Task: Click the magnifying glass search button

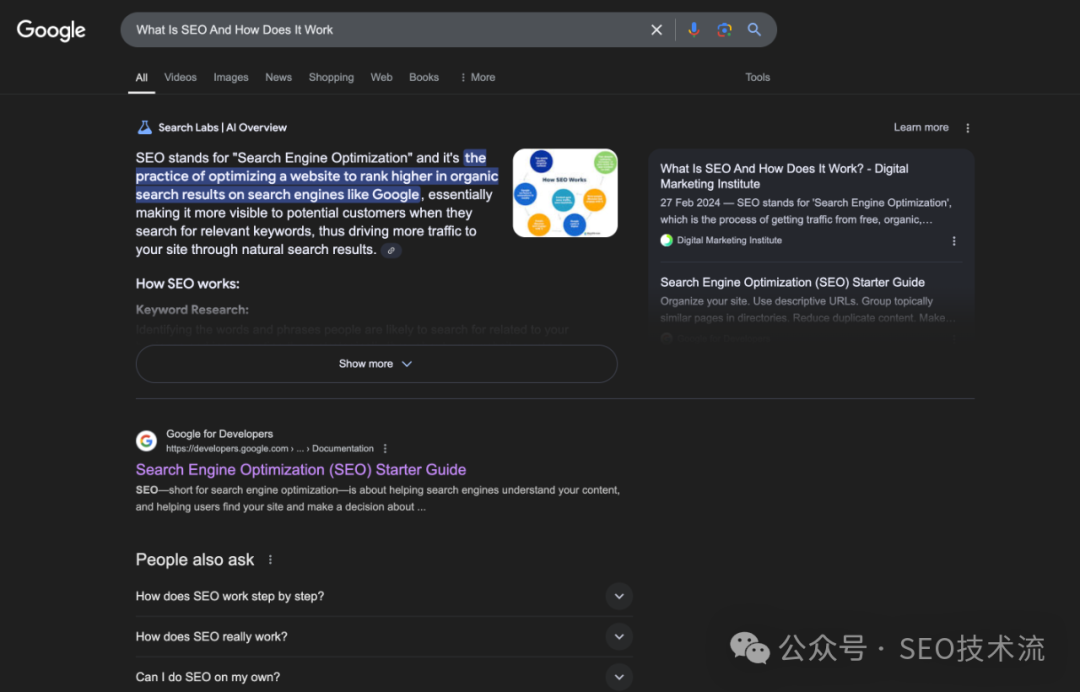Action: [x=755, y=30]
